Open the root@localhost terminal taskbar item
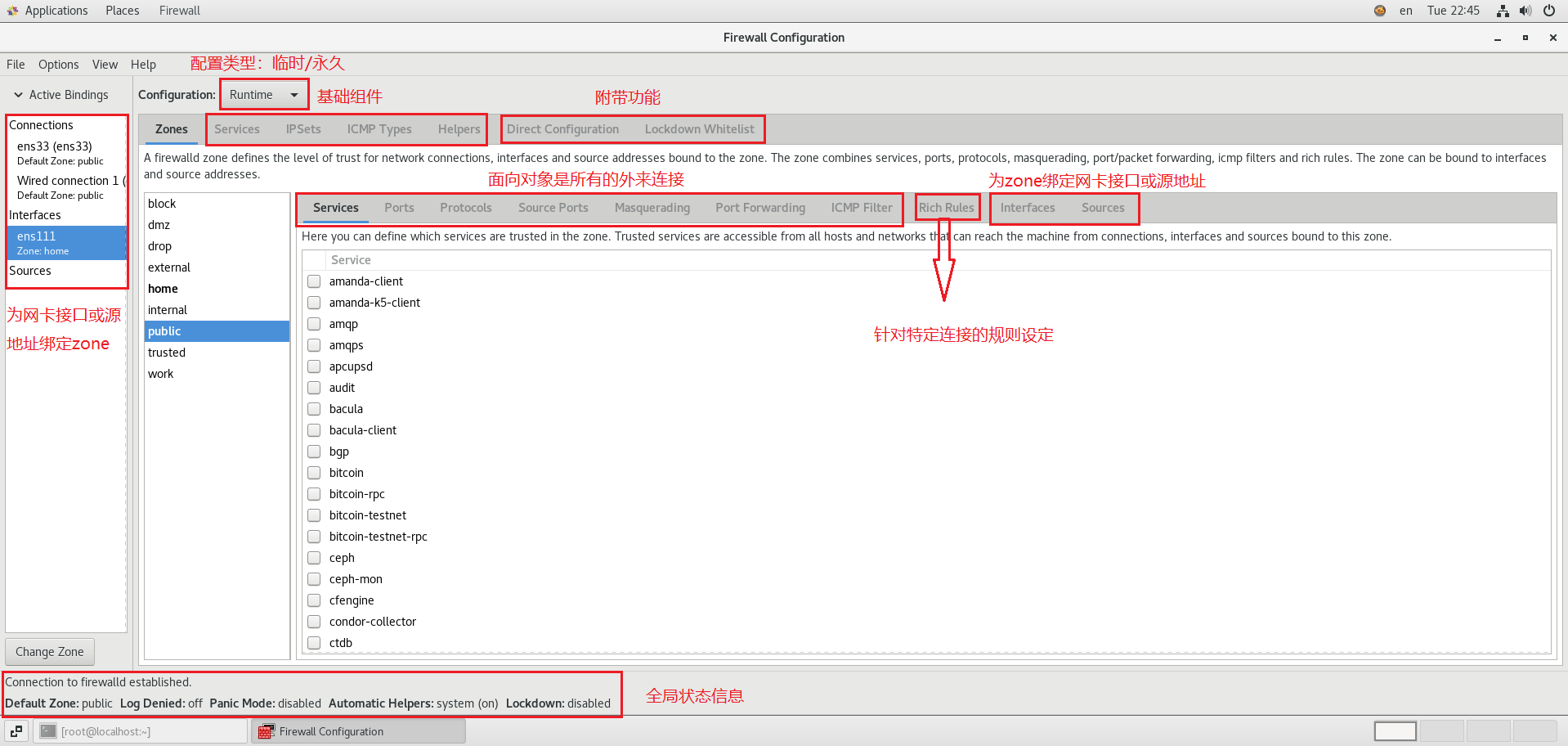The height and width of the screenshot is (746, 1568). (140, 731)
